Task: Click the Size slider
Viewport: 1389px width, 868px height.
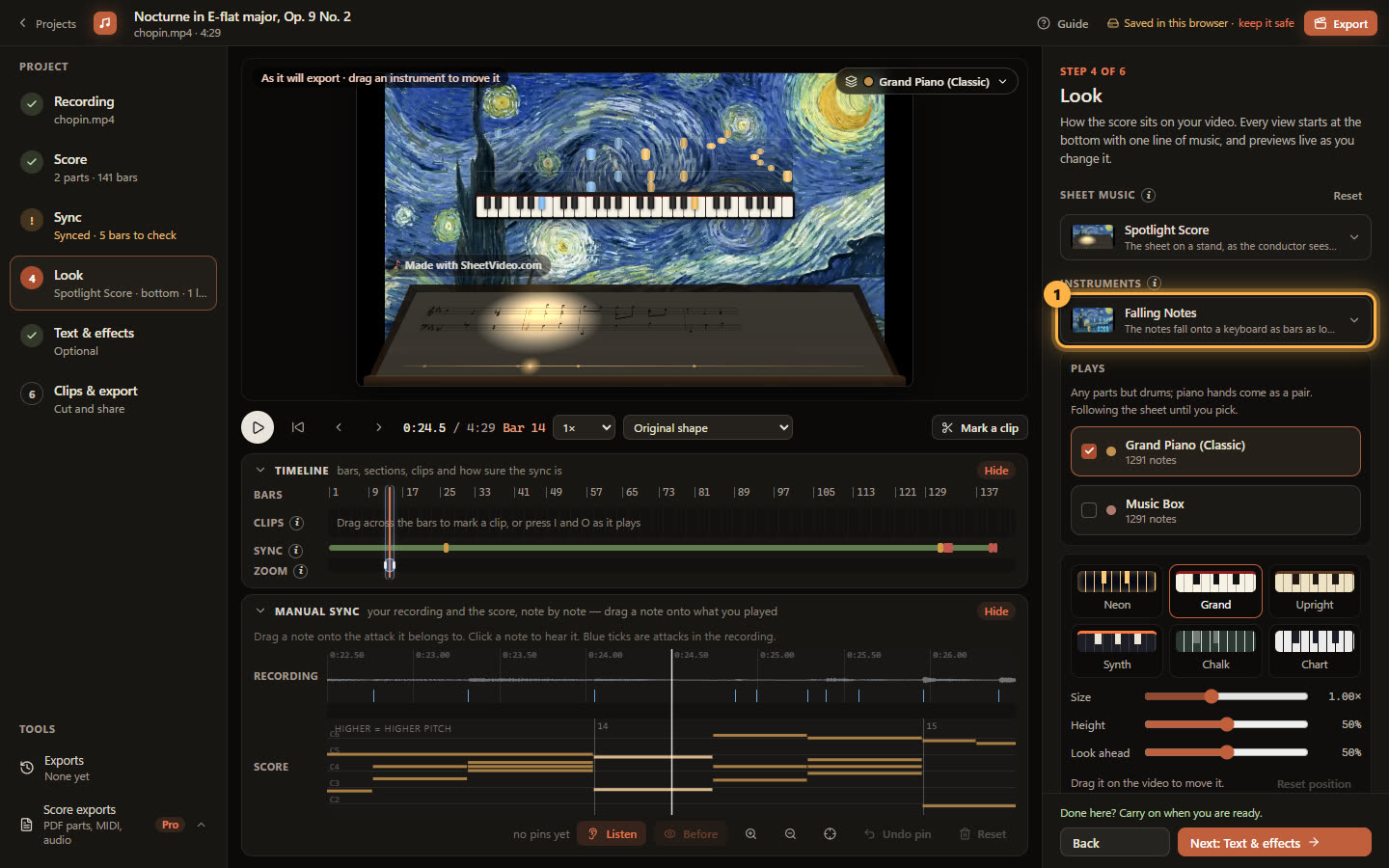Action: [1226, 696]
